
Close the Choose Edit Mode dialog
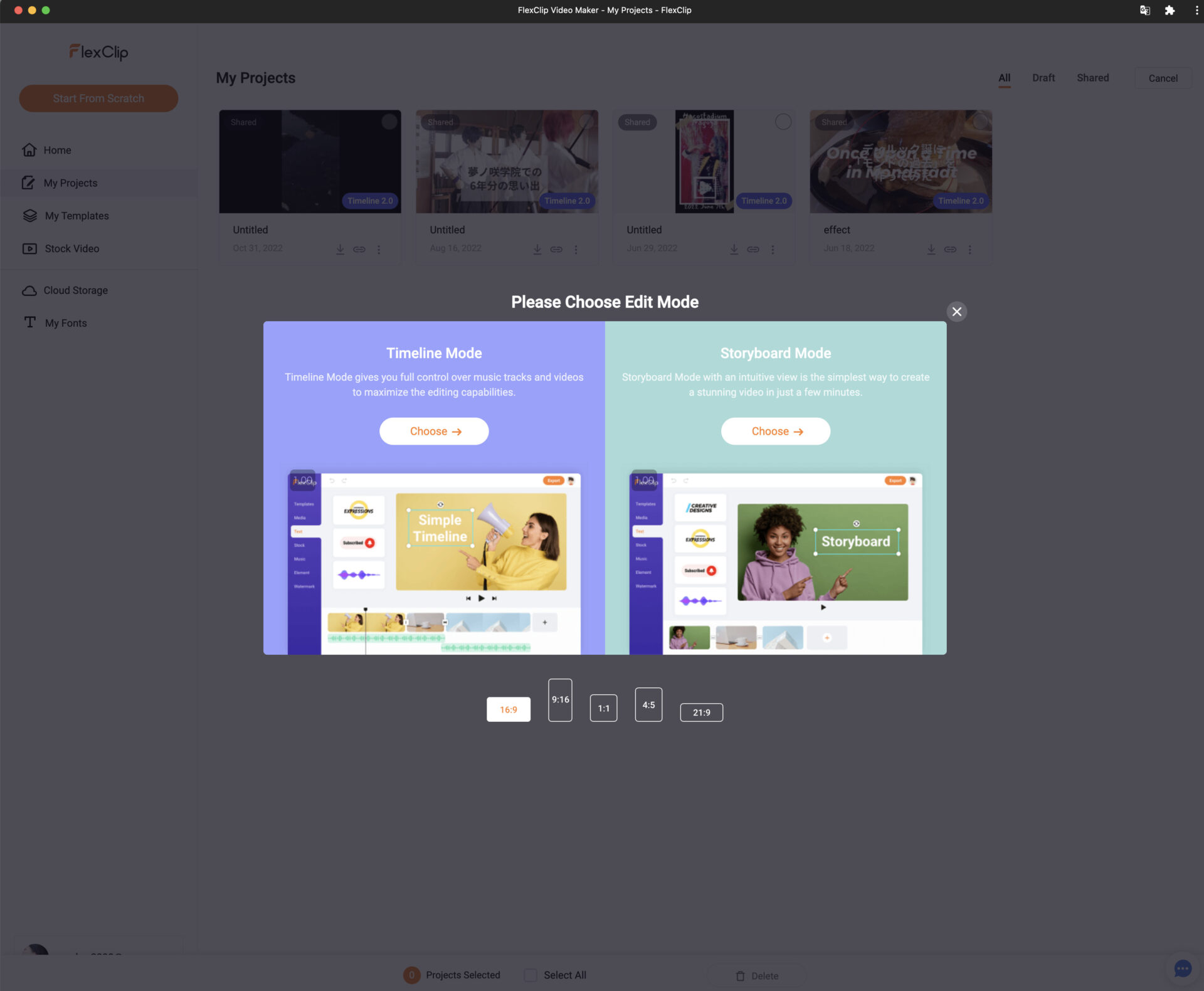coord(956,312)
